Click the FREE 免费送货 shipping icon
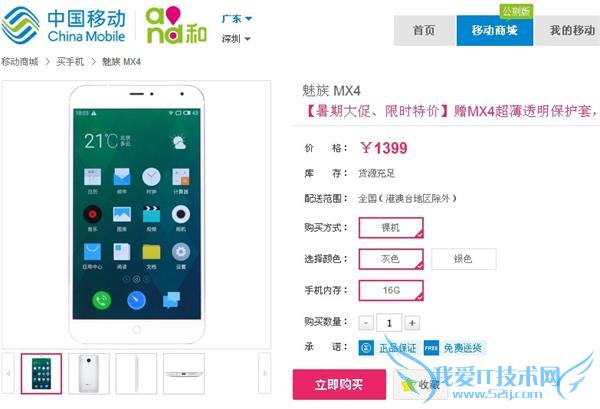The width and height of the screenshot is (600, 409). pyautogui.click(x=431, y=348)
